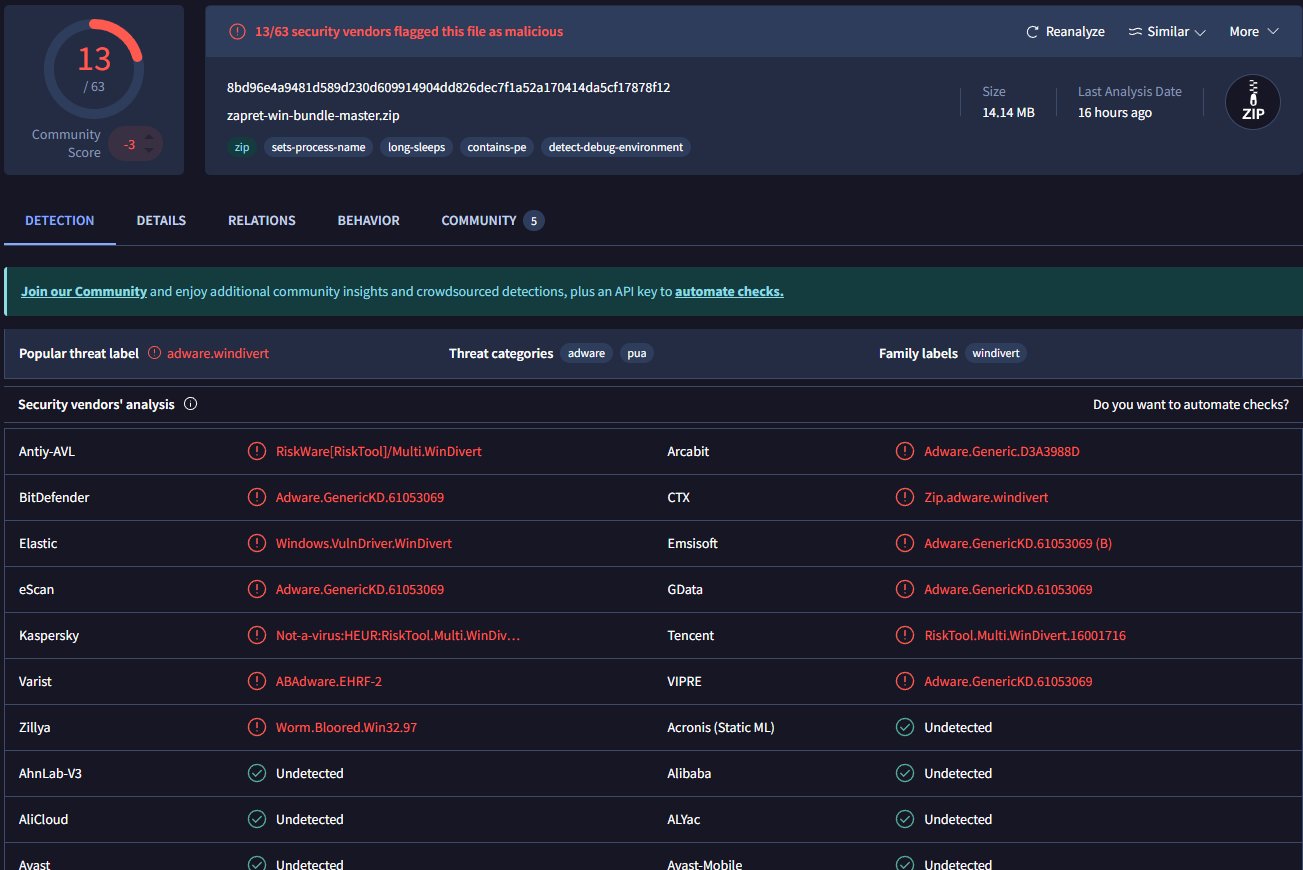
Task: Click Do you want to automate checks?
Action: click(1191, 405)
